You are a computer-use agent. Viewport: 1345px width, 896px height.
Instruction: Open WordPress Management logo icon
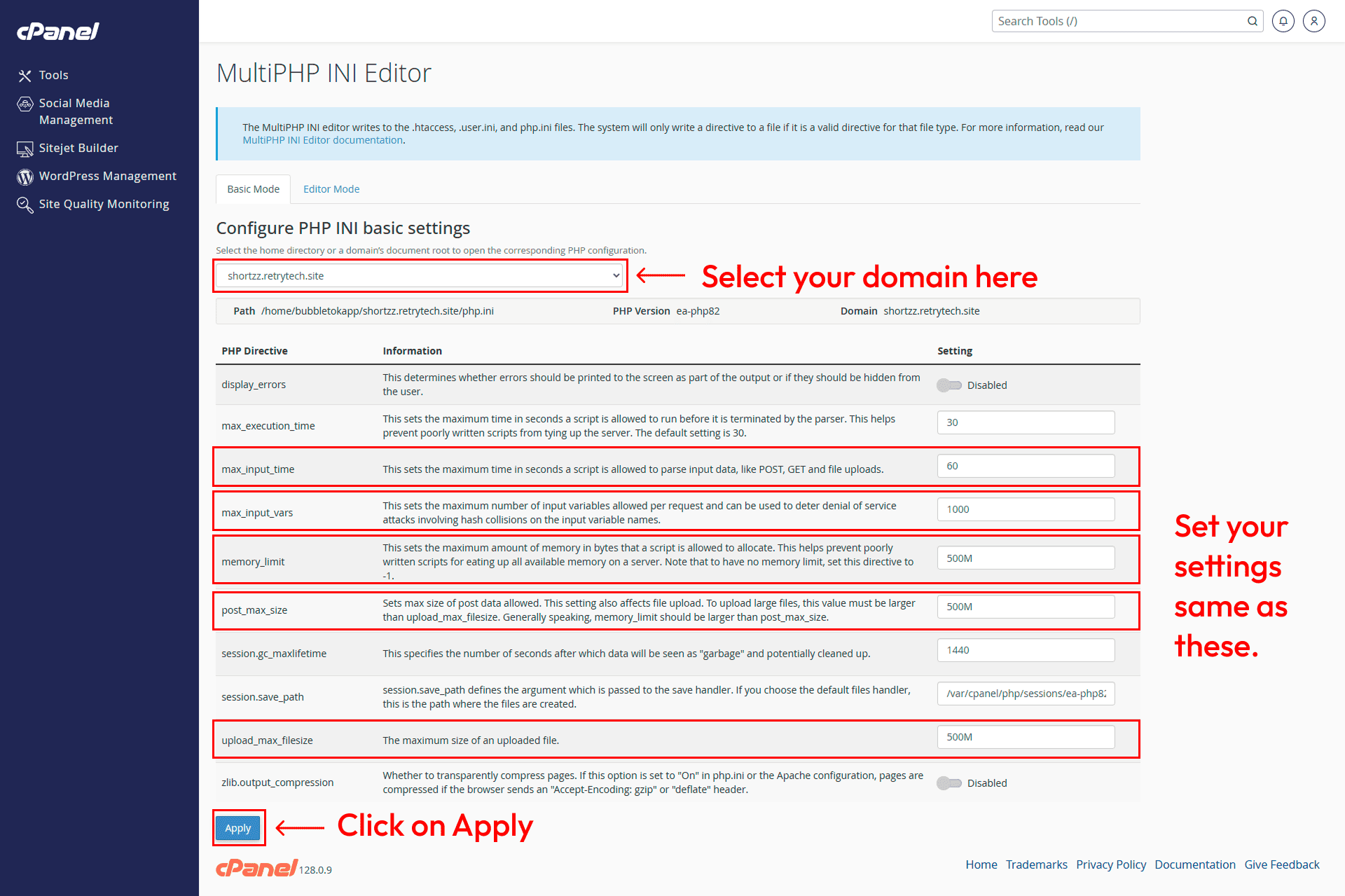(x=25, y=177)
